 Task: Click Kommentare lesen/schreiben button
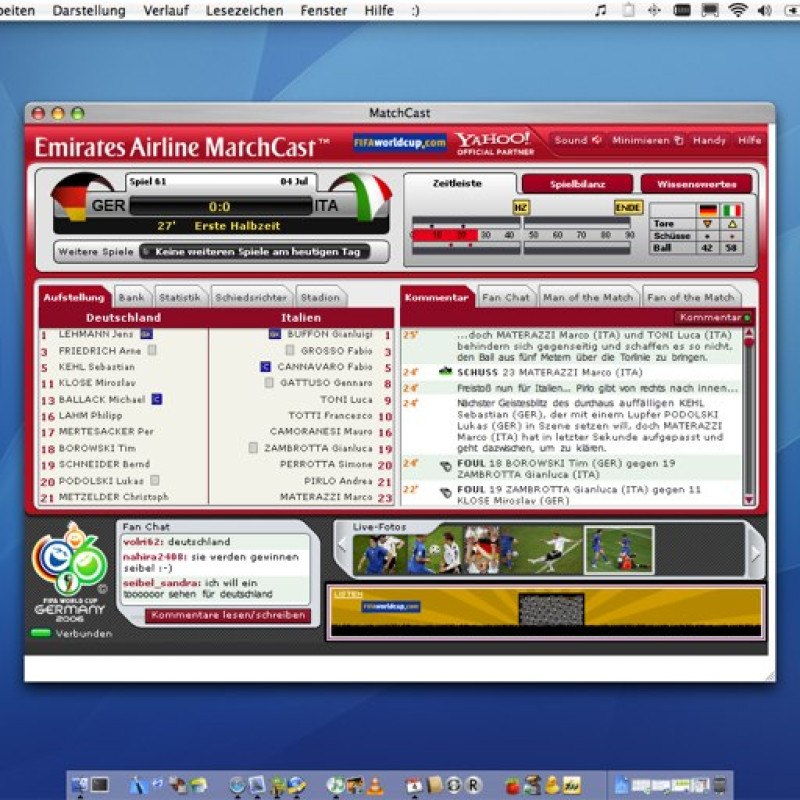(228, 615)
